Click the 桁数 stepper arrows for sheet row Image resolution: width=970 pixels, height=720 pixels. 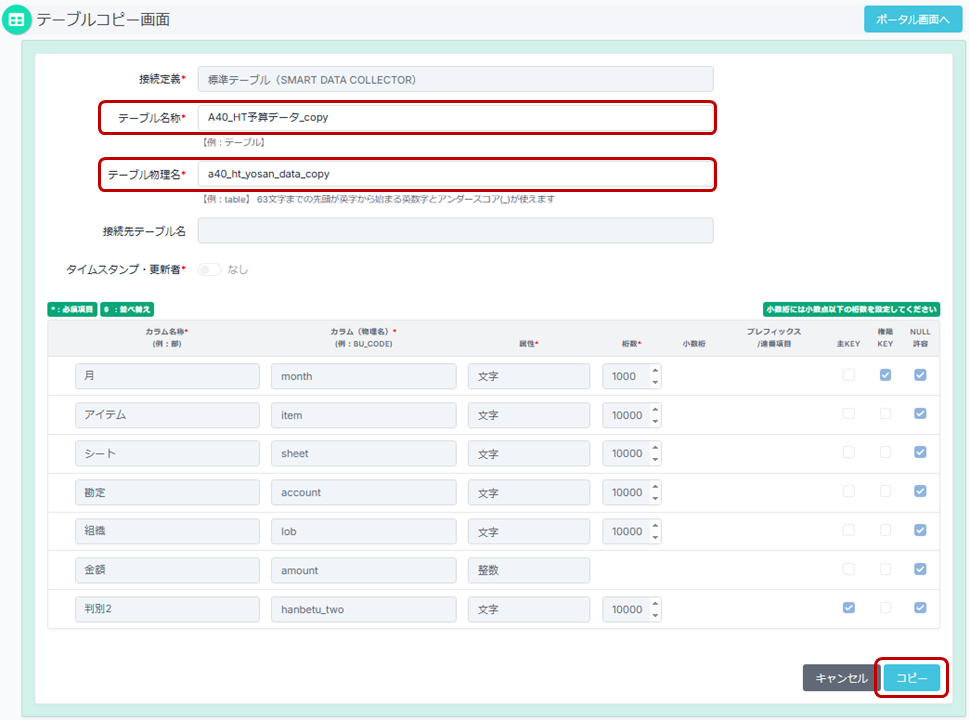click(x=655, y=453)
